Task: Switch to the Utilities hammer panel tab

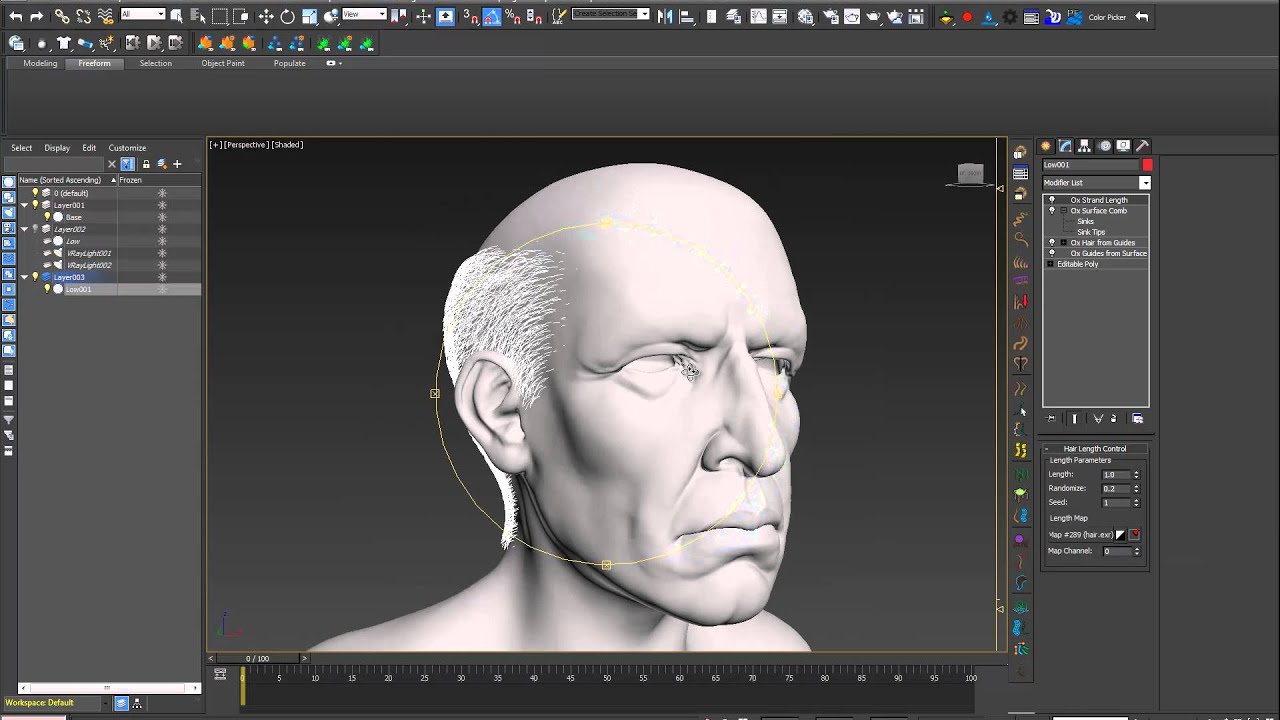Action: (x=1143, y=146)
